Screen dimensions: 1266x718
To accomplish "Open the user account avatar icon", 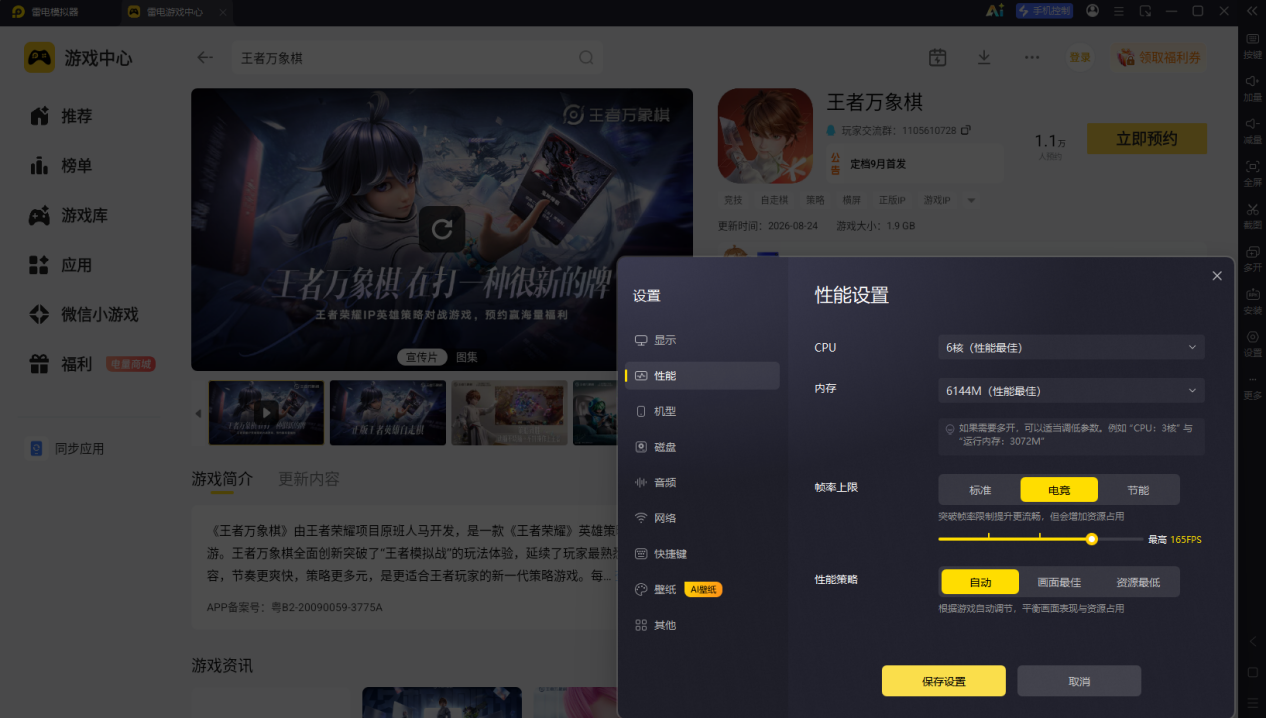I will [x=1092, y=11].
